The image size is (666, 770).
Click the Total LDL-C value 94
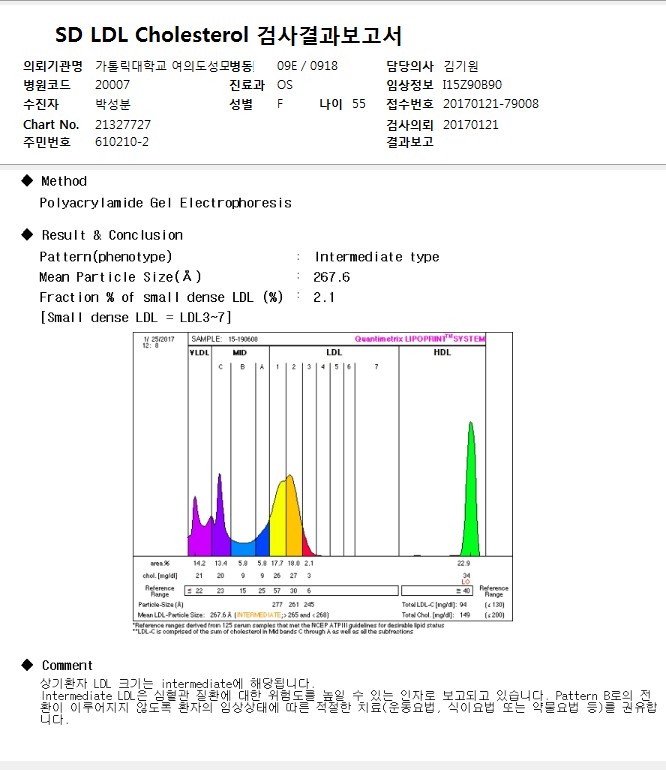pyautogui.click(x=463, y=605)
